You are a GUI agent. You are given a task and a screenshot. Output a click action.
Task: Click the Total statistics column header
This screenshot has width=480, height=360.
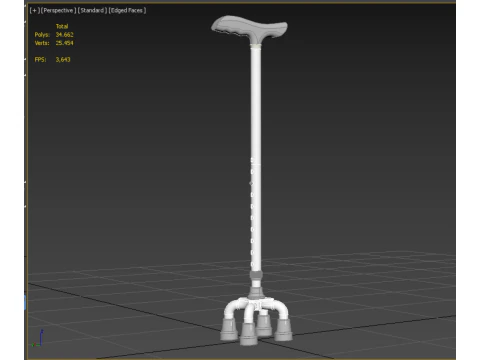pos(62,26)
